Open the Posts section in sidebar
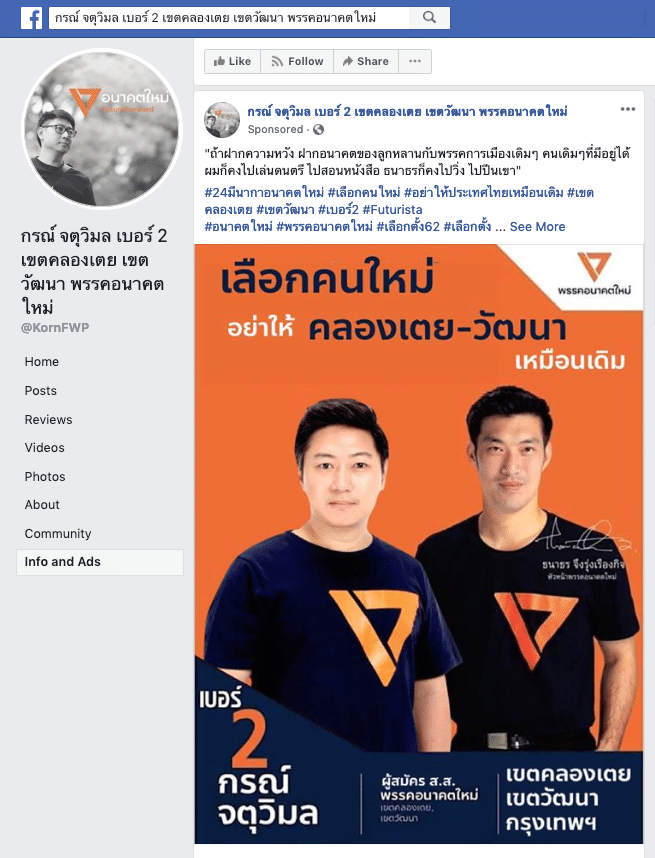The width and height of the screenshot is (655, 858). (x=40, y=391)
